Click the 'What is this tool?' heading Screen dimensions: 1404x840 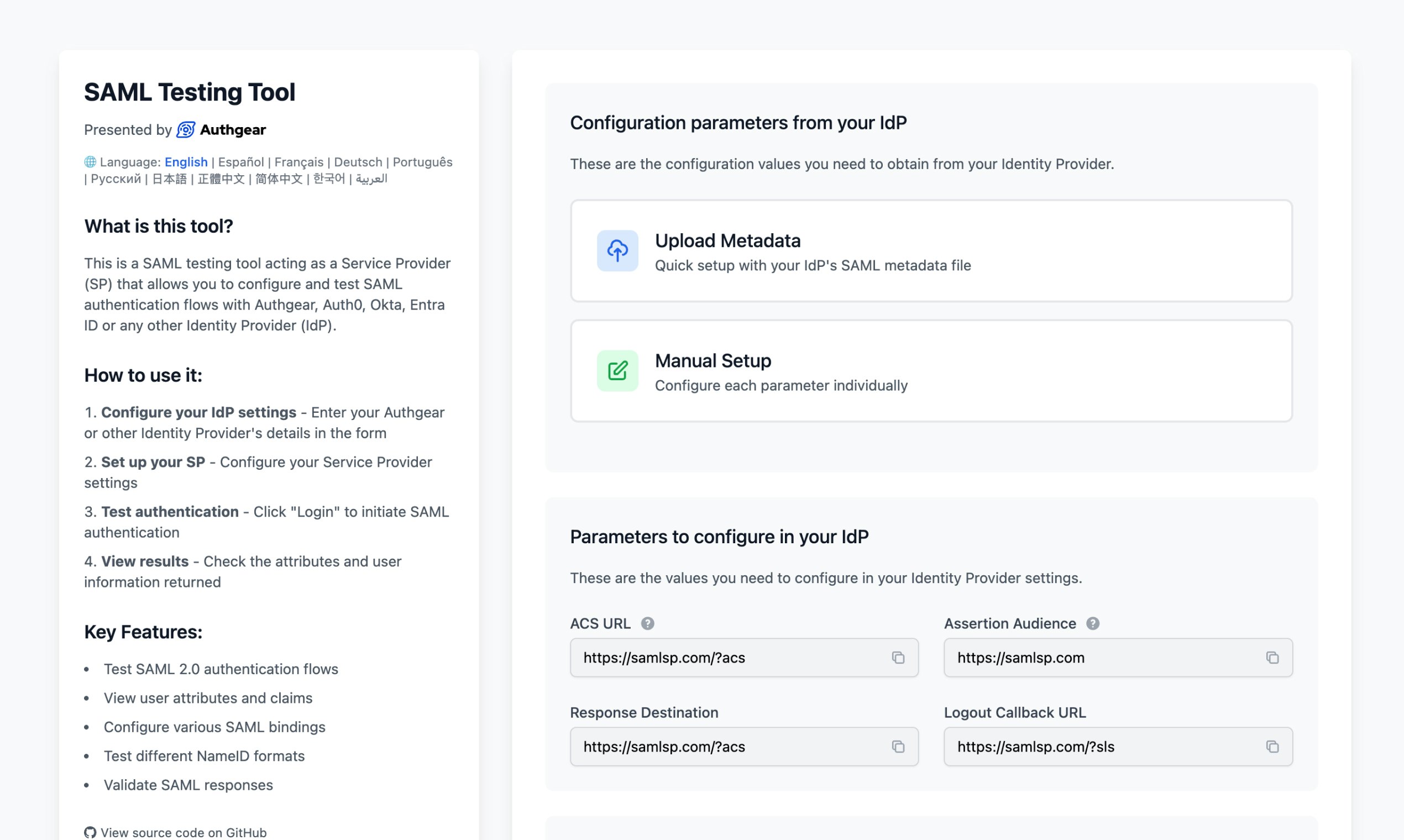159,226
